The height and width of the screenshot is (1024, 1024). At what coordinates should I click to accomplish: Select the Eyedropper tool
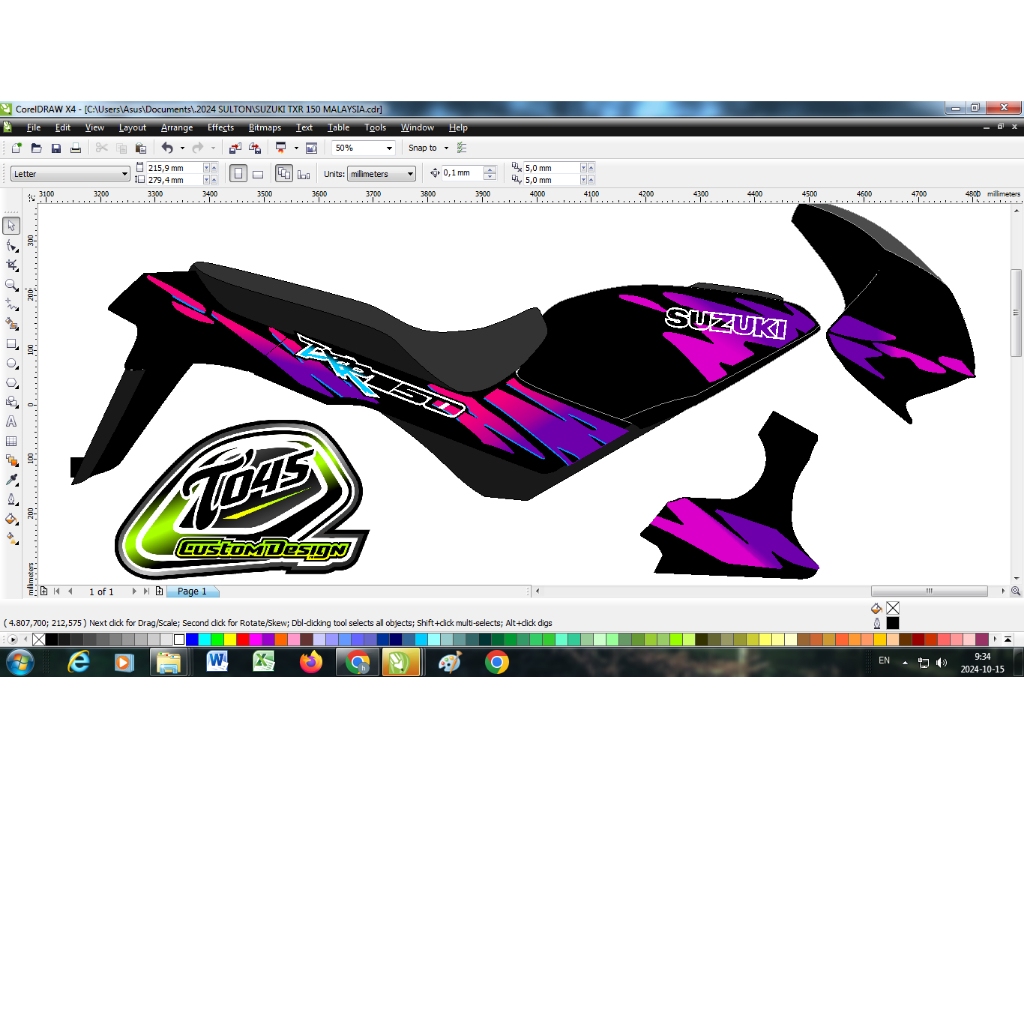12,480
